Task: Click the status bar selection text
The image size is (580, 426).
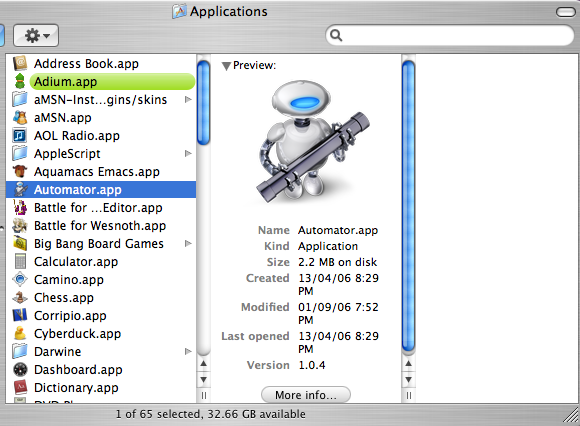Action: pos(210,414)
